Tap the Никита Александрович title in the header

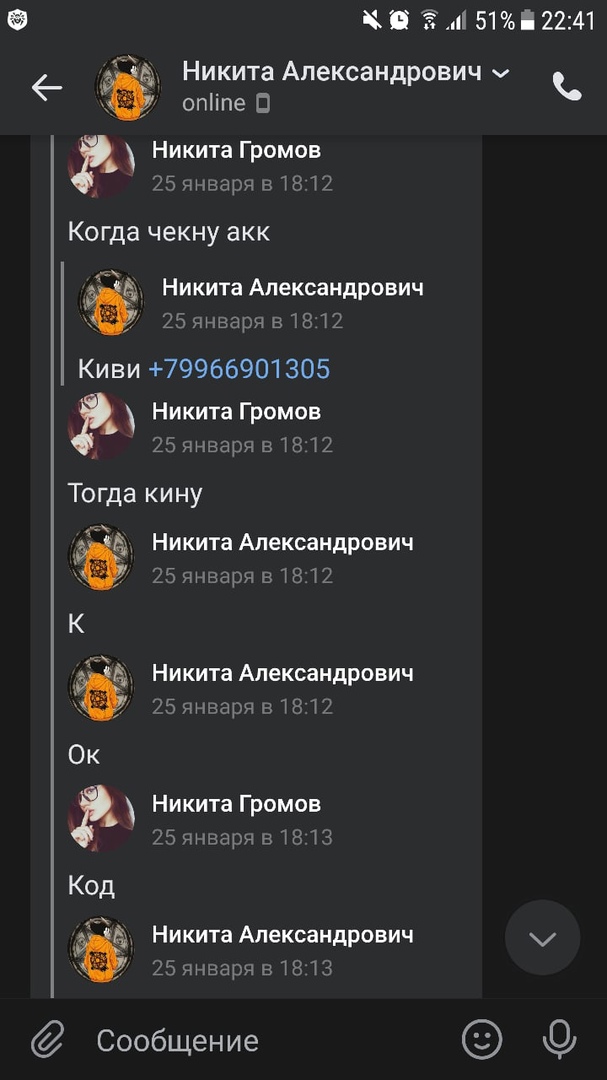pyautogui.click(x=332, y=72)
